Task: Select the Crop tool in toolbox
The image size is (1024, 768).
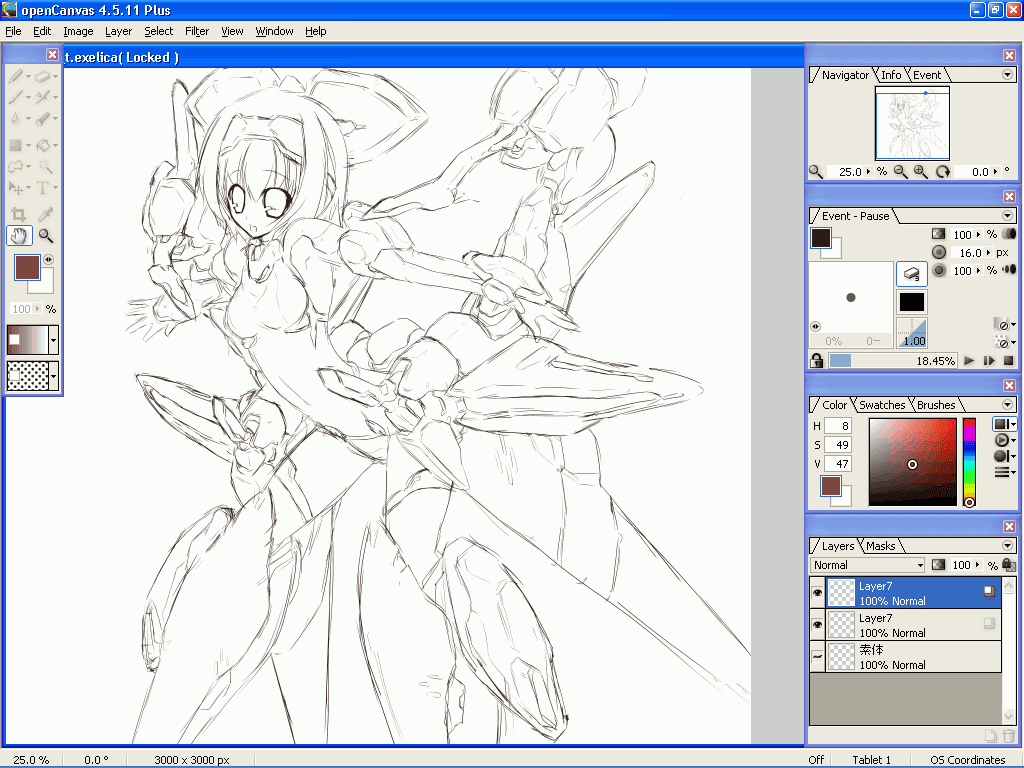Action: (x=18, y=214)
